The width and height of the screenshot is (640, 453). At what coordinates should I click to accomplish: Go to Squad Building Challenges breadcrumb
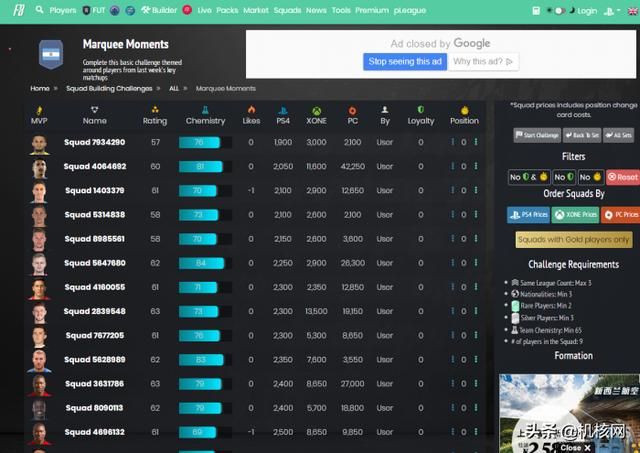[109, 89]
